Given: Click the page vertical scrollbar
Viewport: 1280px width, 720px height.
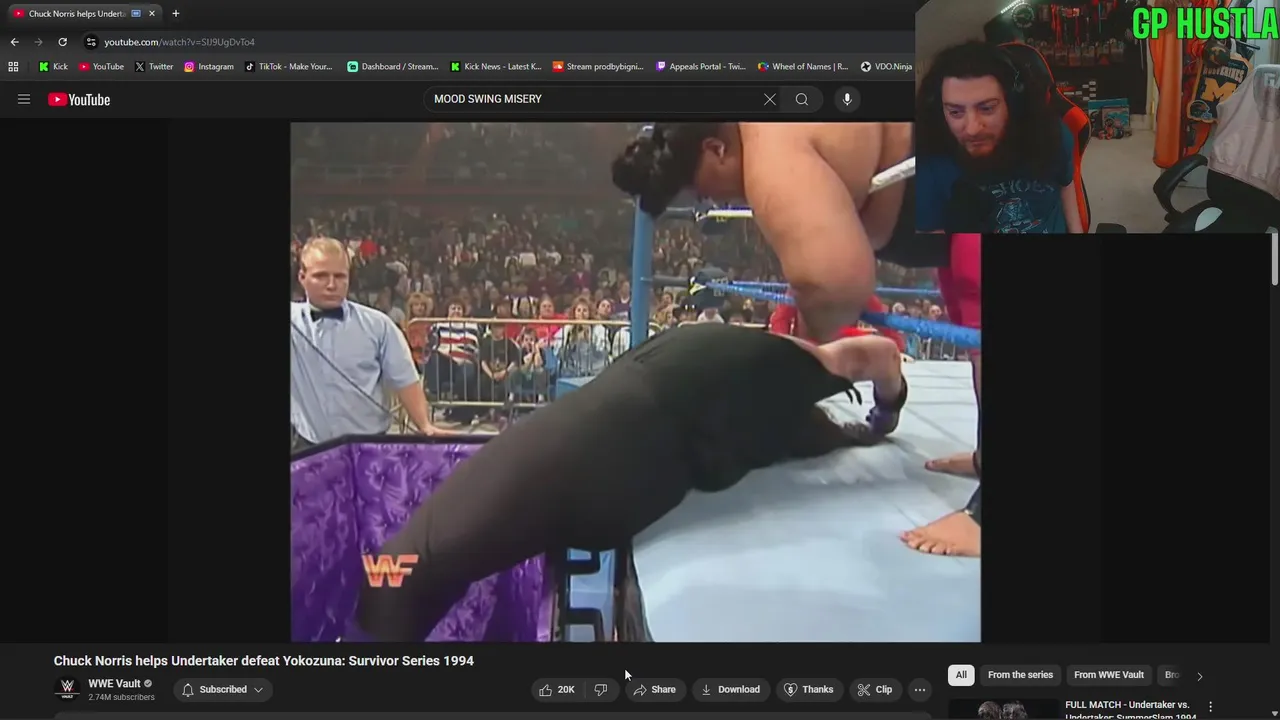Looking at the screenshot, I should pyautogui.click(x=1275, y=258).
